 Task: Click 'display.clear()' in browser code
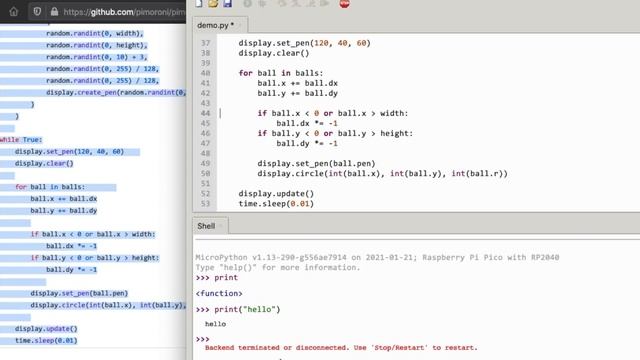click(x=44, y=163)
